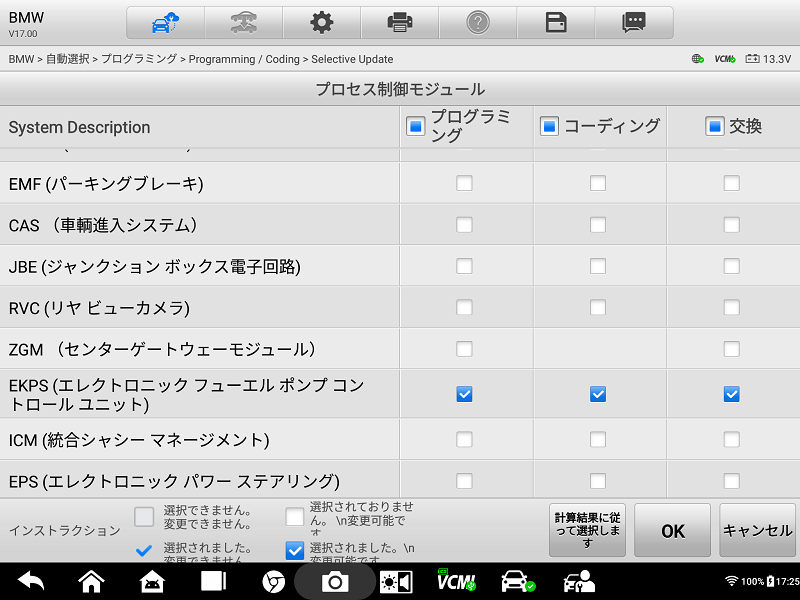The width and height of the screenshot is (800, 600).
Task: Open VCM manager in bottom bar
Action: click(456, 581)
